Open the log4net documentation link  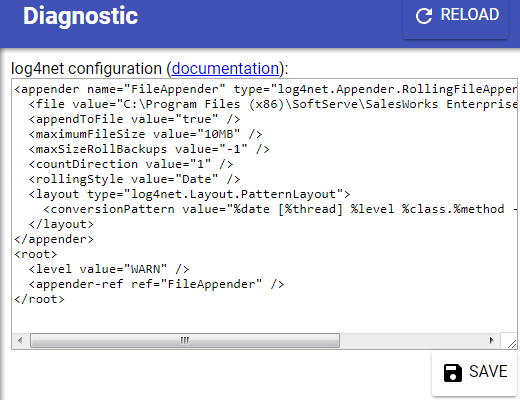pyautogui.click(x=225, y=69)
